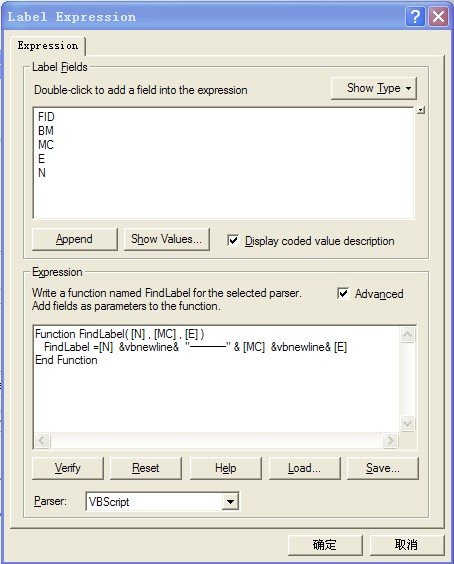Close the Label Expression dialog
This screenshot has height=564, width=454.
pyautogui.click(x=438, y=17)
